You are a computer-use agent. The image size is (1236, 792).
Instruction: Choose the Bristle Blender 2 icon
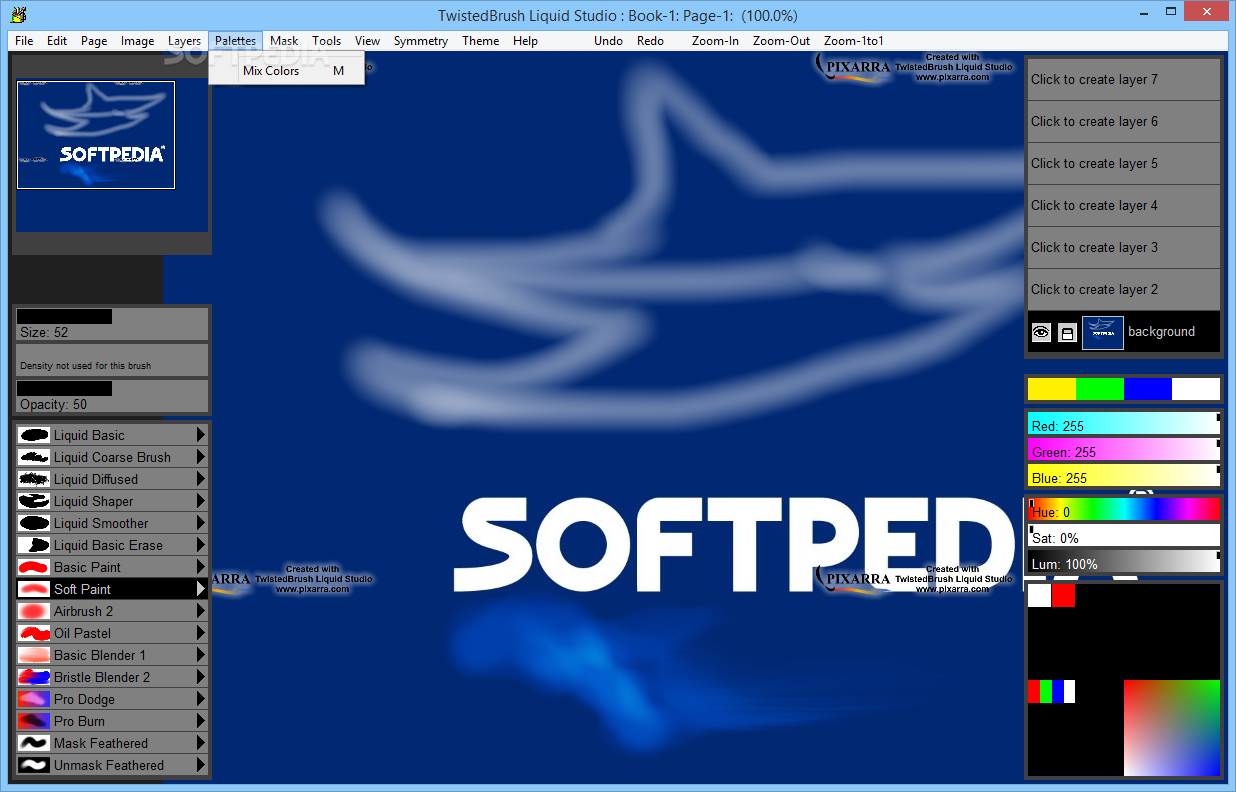(x=34, y=677)
